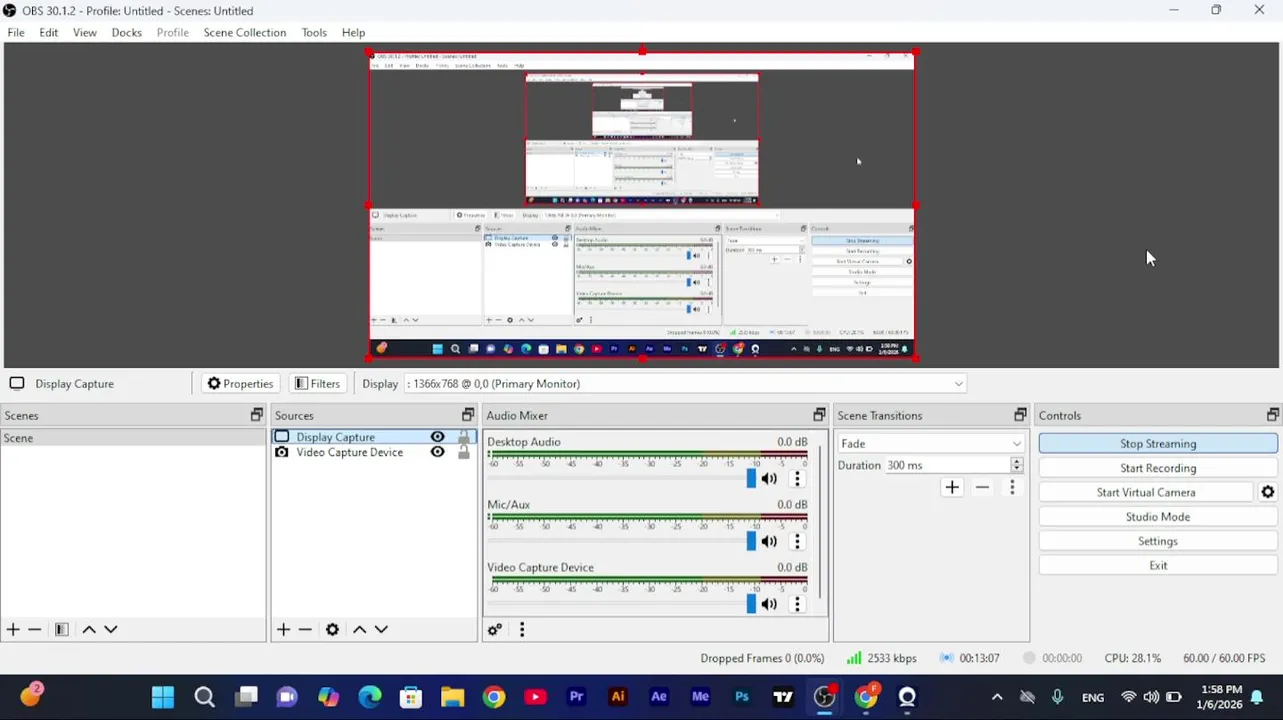This screenshot has height=720, width=1283.
Task: Mute Desktop Audio speaker icon
Action: tap(769, 479)
